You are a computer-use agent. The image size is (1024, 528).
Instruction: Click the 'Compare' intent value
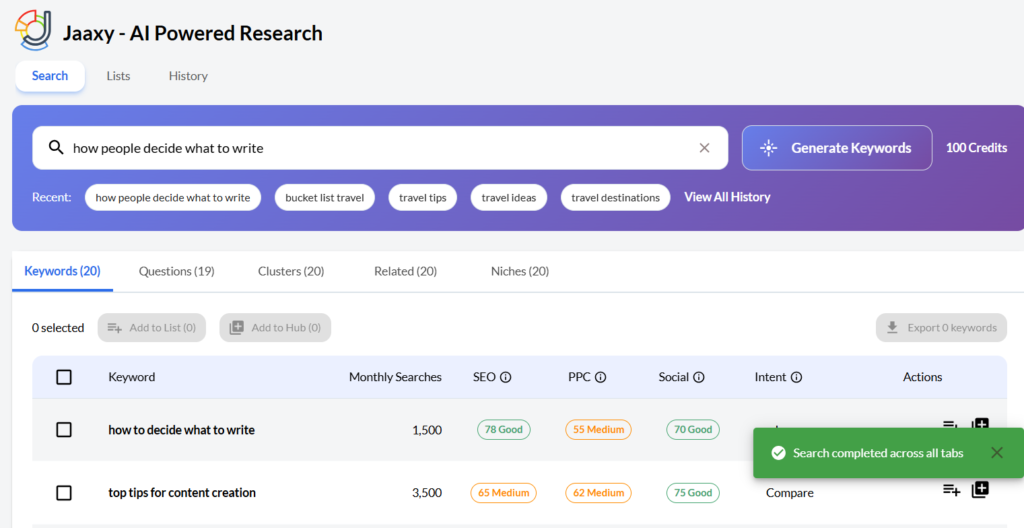tap(790, 493)
